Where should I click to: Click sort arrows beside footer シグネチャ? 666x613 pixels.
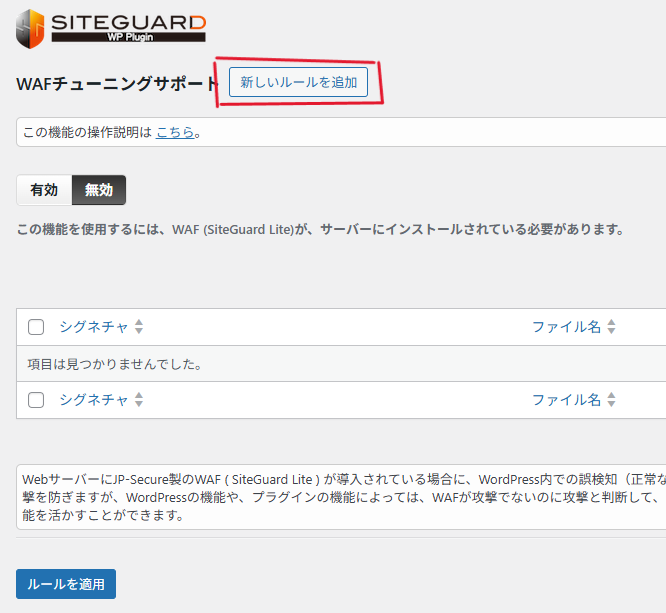(x=139, y=400)
